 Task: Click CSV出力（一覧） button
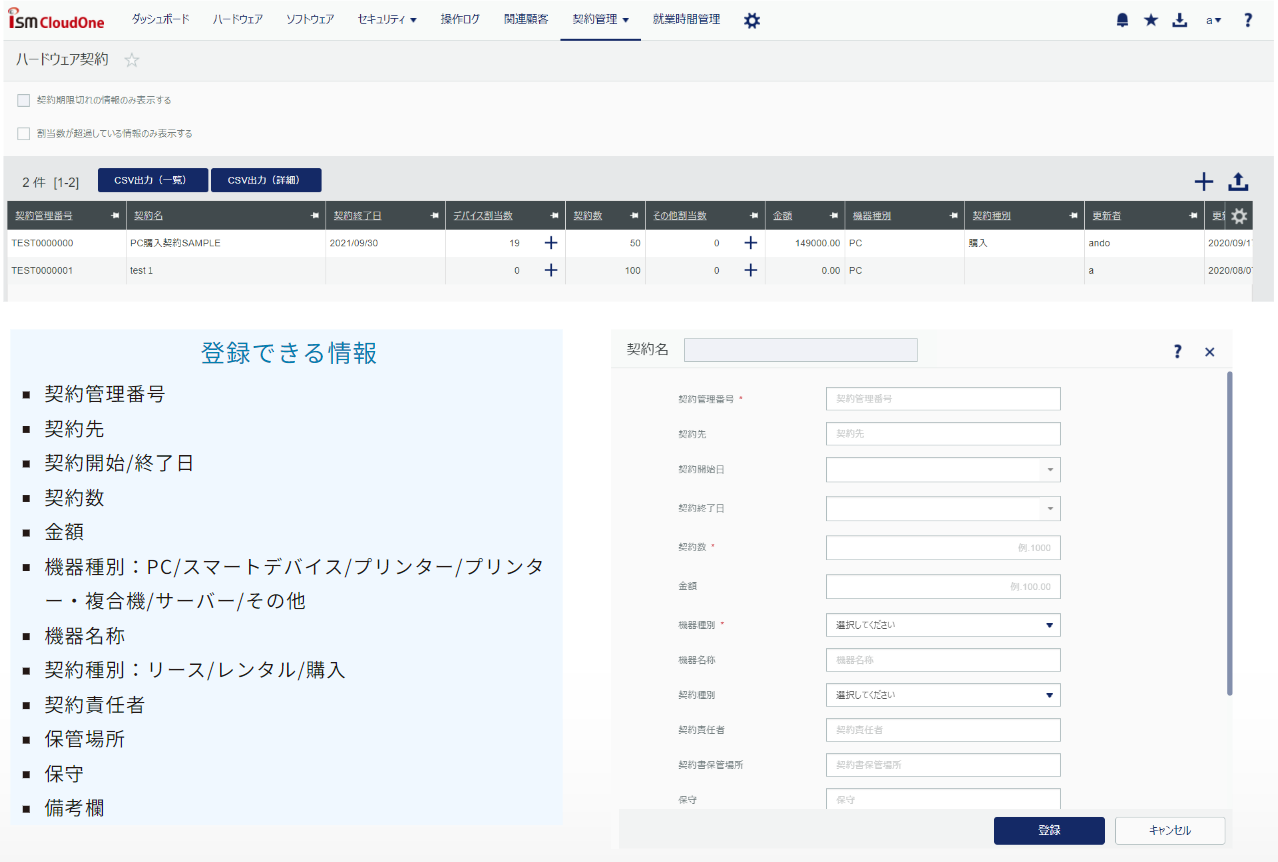153,180
